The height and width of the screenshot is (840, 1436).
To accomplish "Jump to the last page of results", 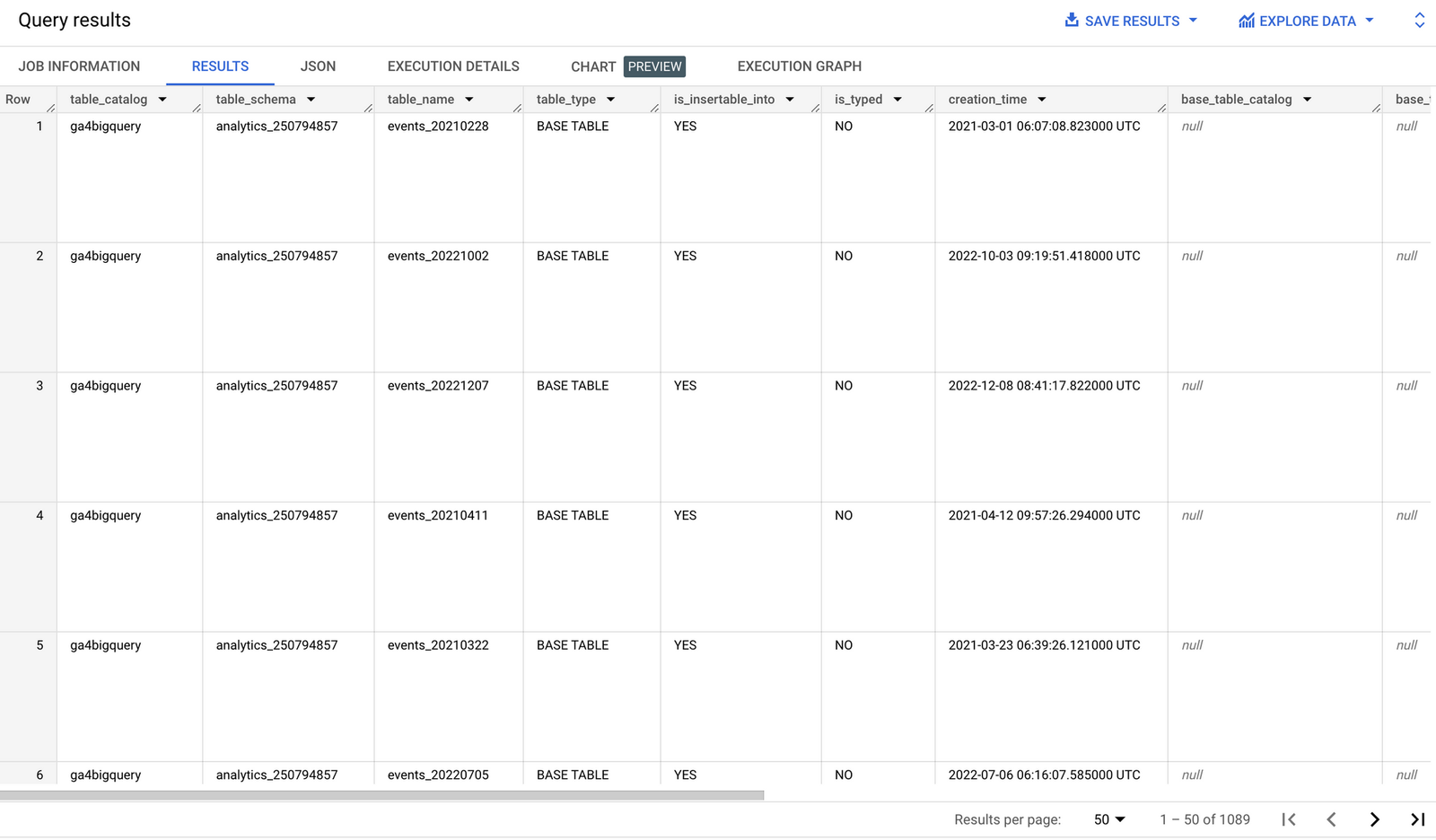I will tap(1416, 818).
